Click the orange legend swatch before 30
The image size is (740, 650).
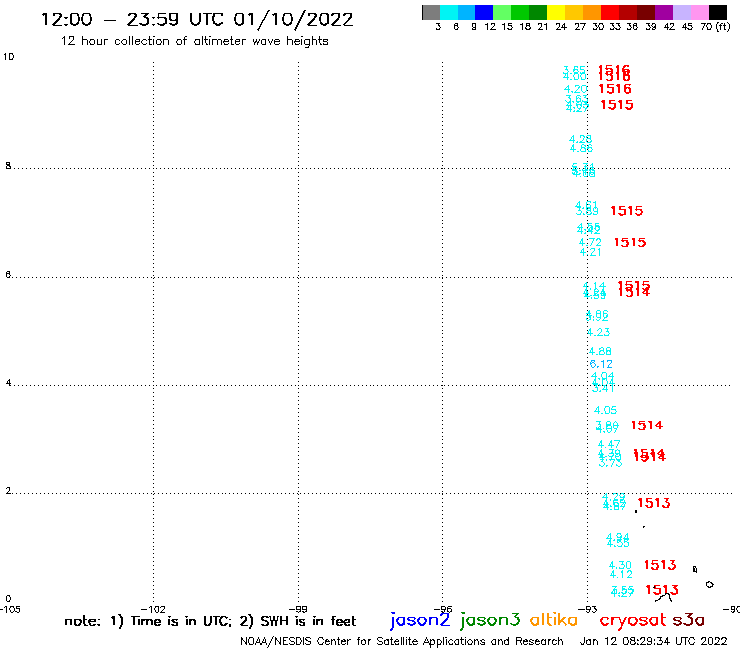[592, 12]
